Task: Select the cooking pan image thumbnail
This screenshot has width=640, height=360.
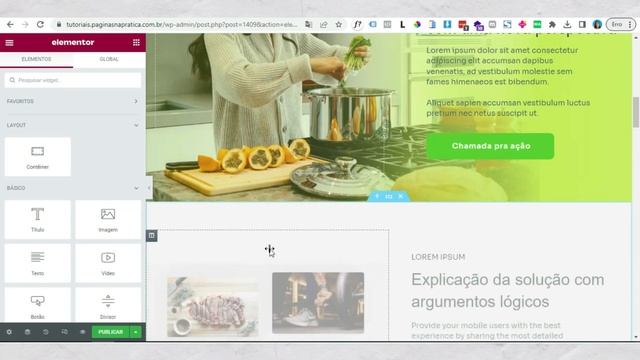Action: 318,303
